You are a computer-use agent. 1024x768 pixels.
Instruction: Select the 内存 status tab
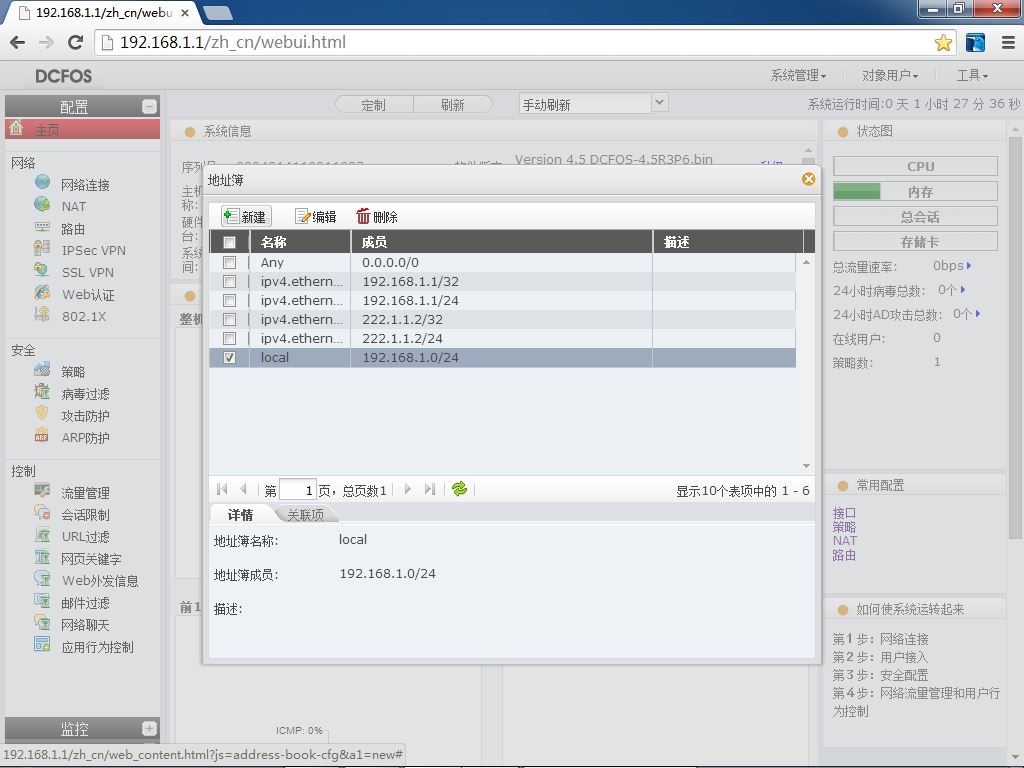pyautogui.click(x=915, y=191)
